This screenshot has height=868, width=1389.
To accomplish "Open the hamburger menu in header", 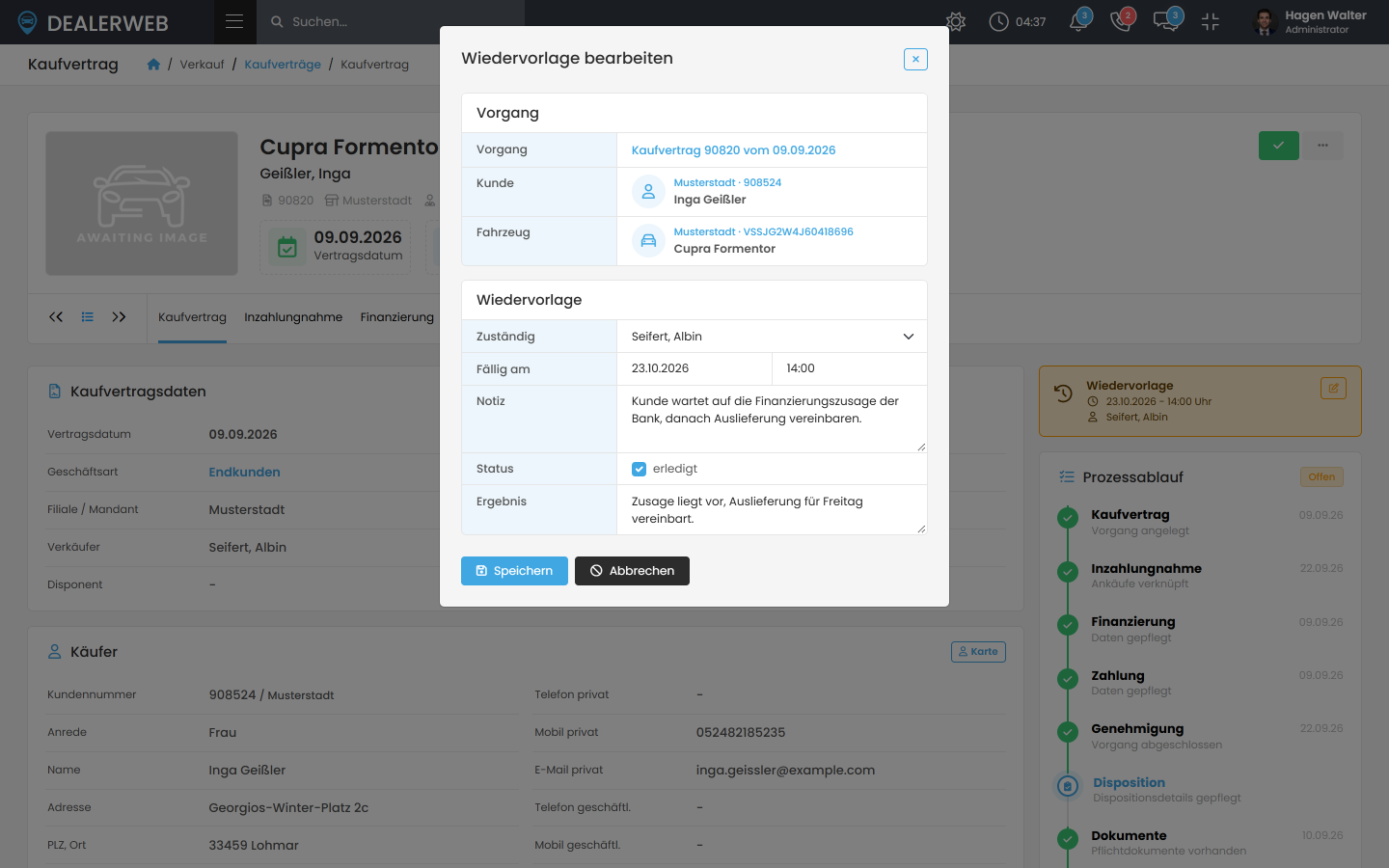I will tap(234, 21).
